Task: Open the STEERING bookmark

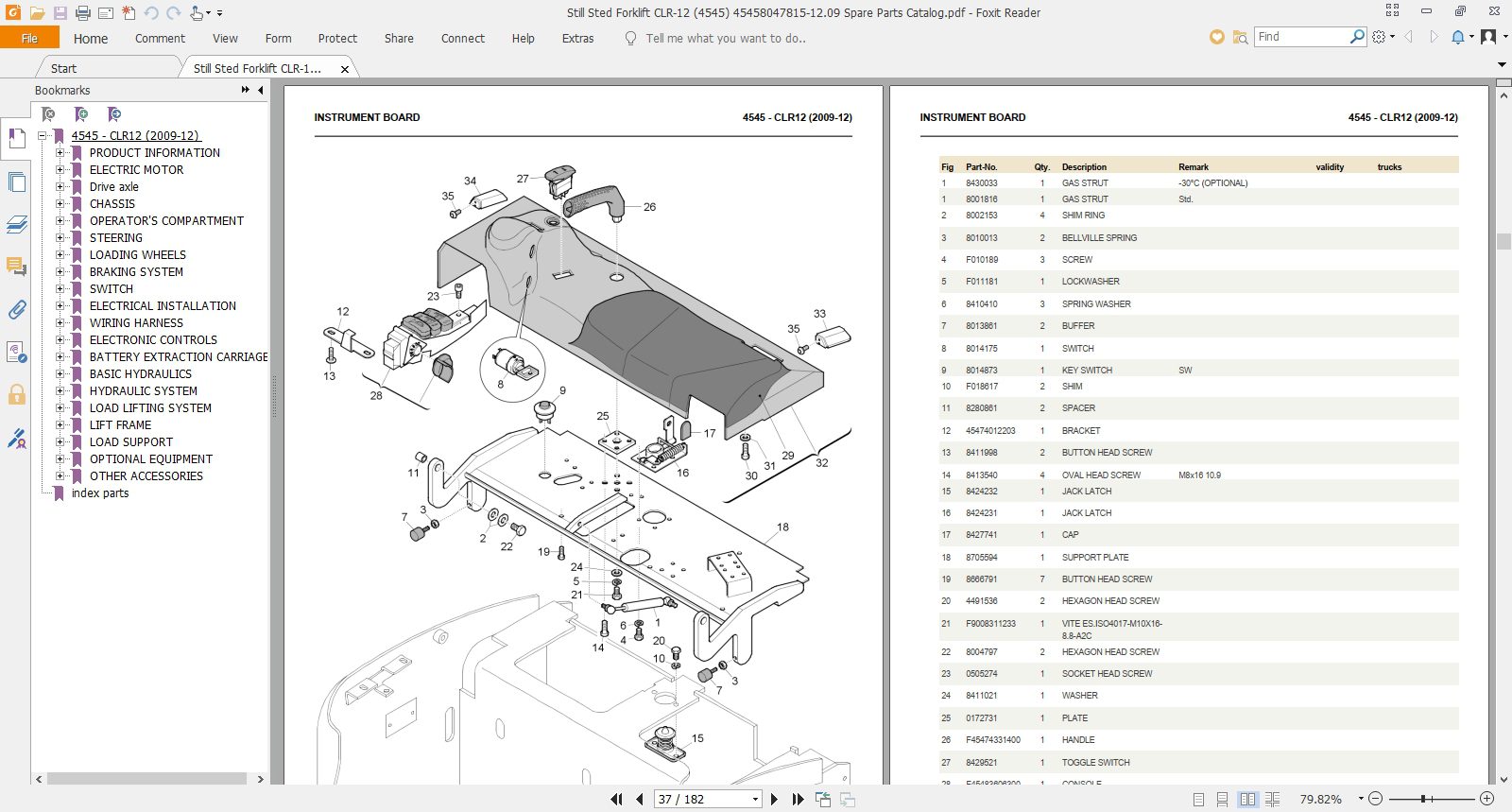Action: (116, 237)
